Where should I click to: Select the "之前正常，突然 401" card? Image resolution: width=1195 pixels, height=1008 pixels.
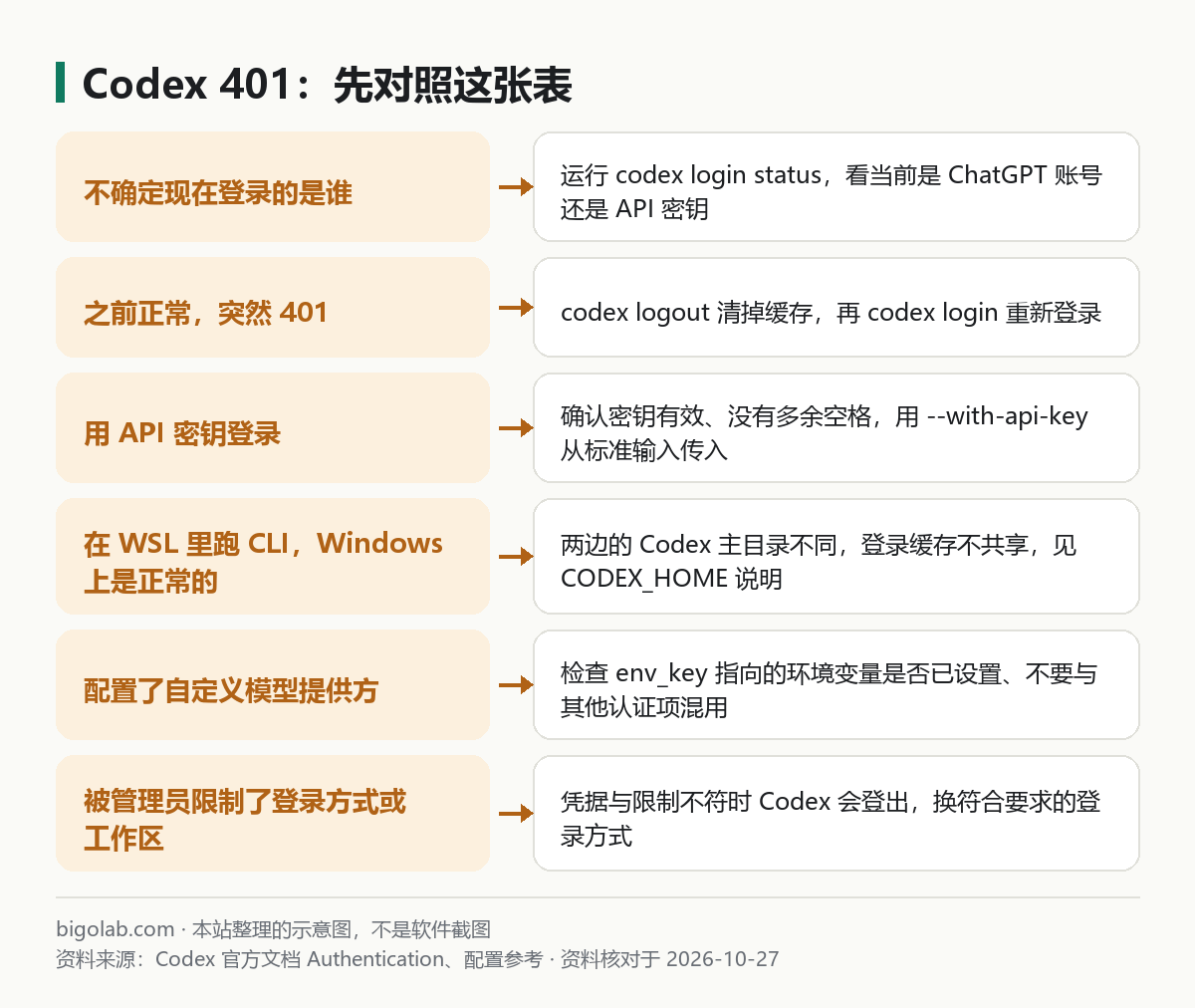pos(273,307)
